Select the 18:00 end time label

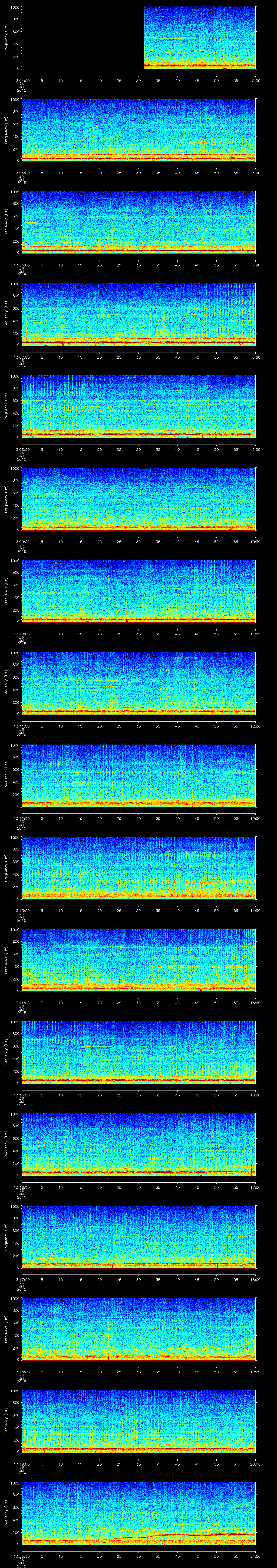pos(255,1279)
